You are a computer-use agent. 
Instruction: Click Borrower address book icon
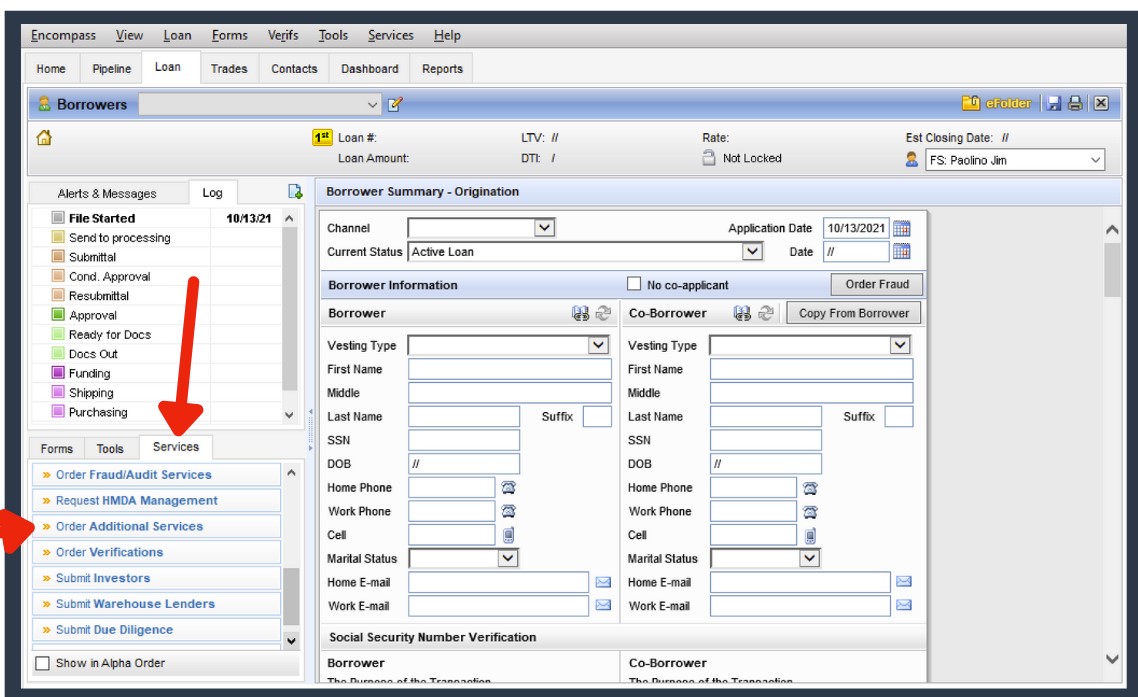tap(580, 313)
